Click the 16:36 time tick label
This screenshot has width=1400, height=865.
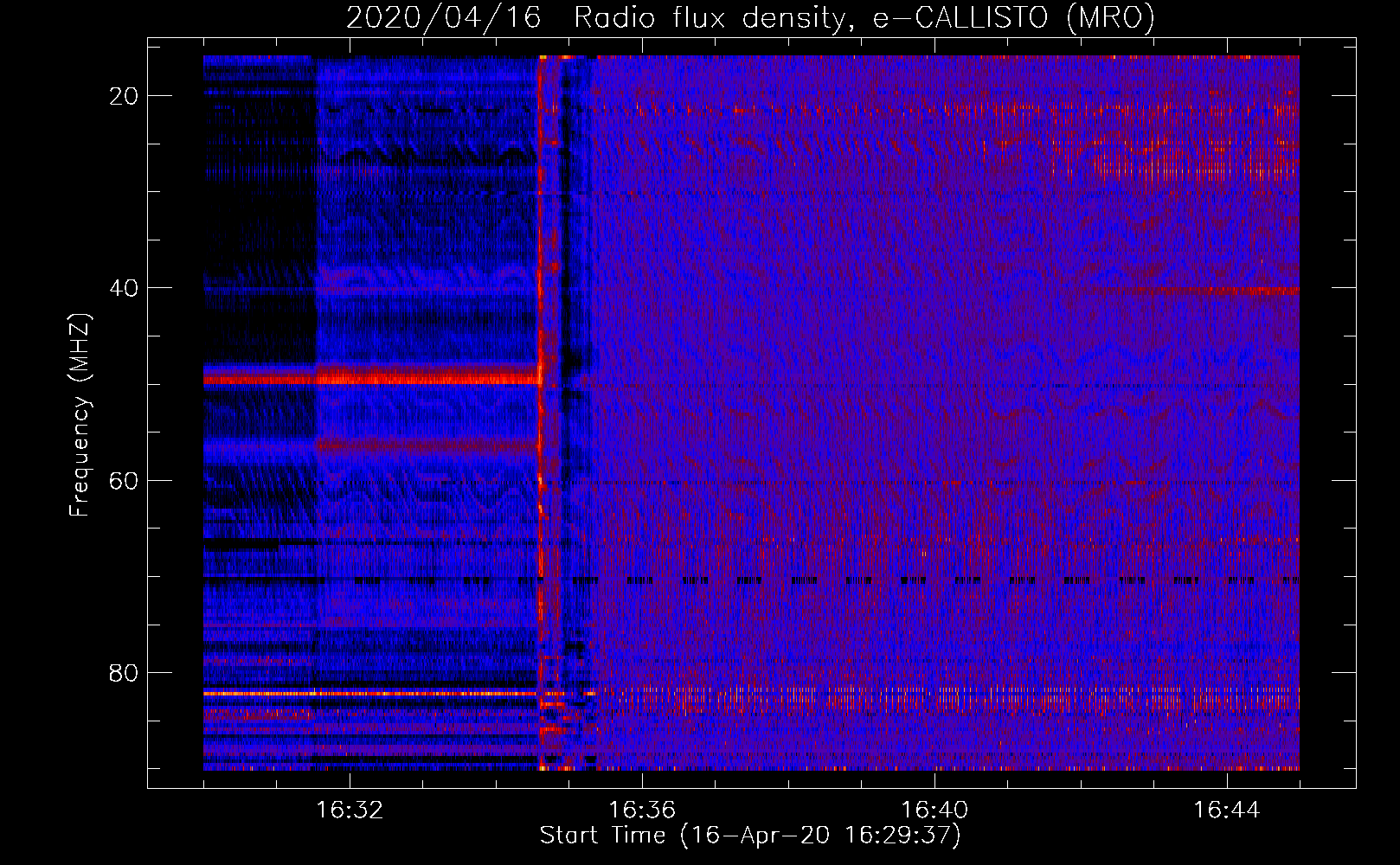(x=642, y=811)
